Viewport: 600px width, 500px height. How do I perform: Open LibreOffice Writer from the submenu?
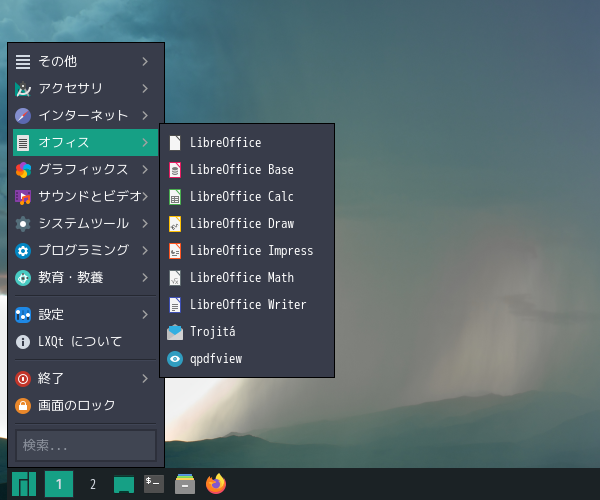coord(247,305)
